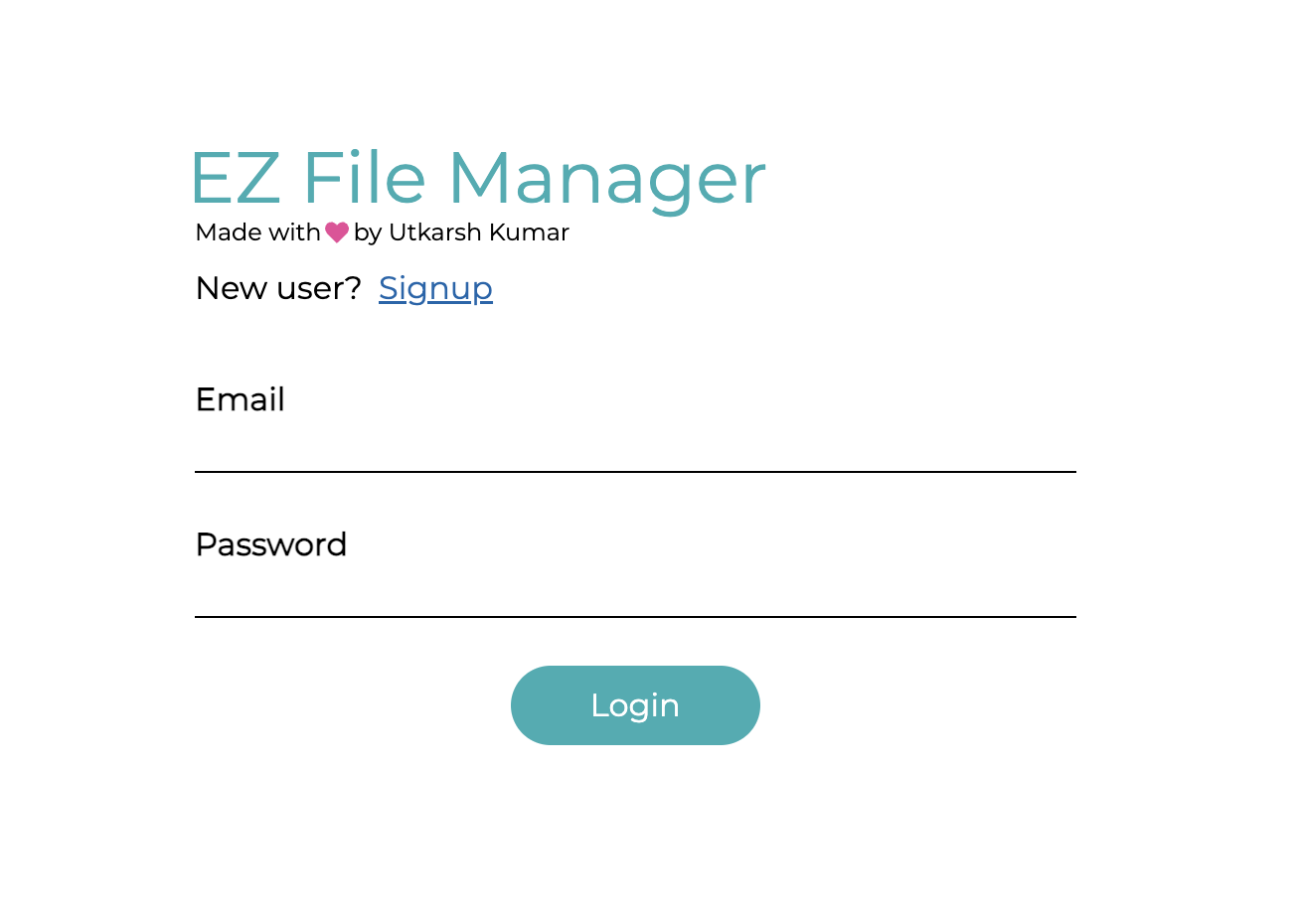1302x924 pixels.
Task: Click the 'New user?' text
Action: click(278, 288)
